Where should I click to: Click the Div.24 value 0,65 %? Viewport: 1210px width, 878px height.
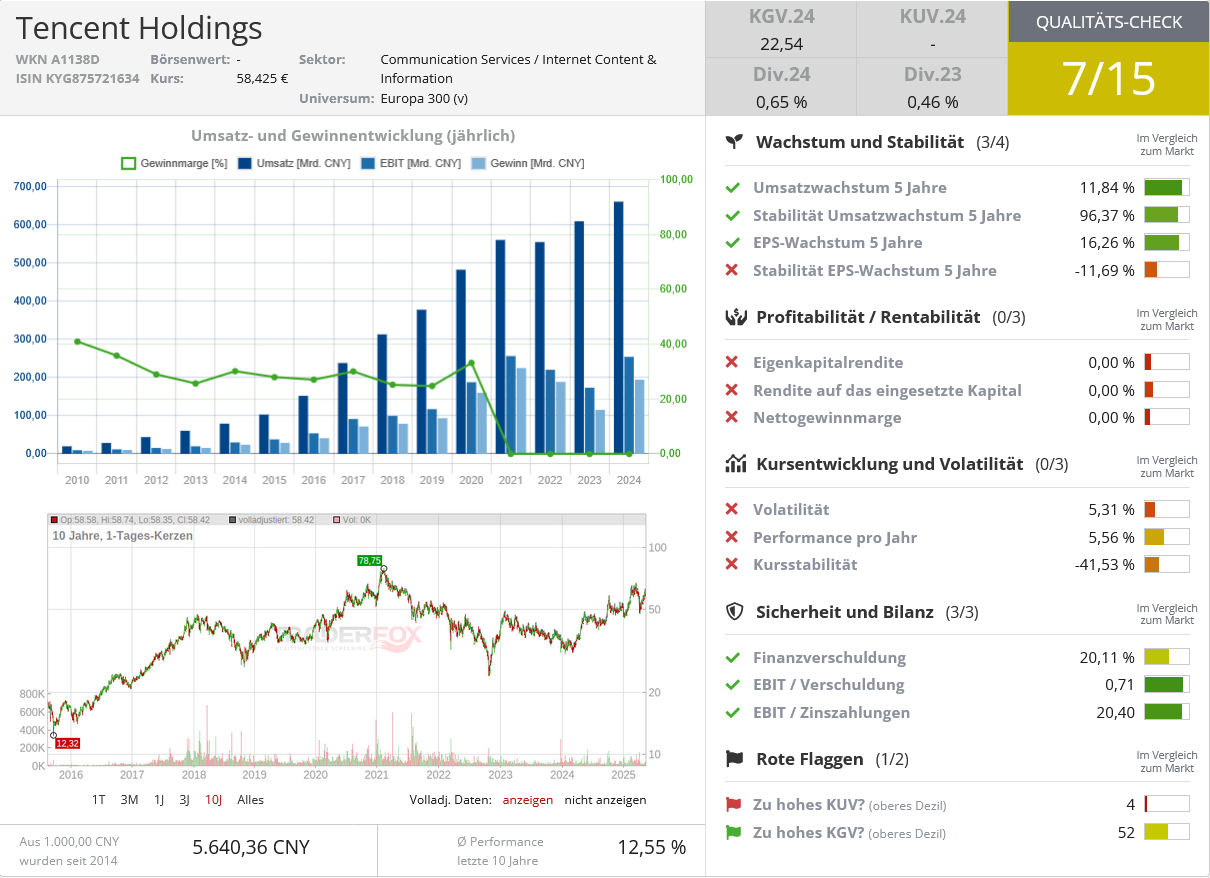pyautogui.click(x=781, y=102)
